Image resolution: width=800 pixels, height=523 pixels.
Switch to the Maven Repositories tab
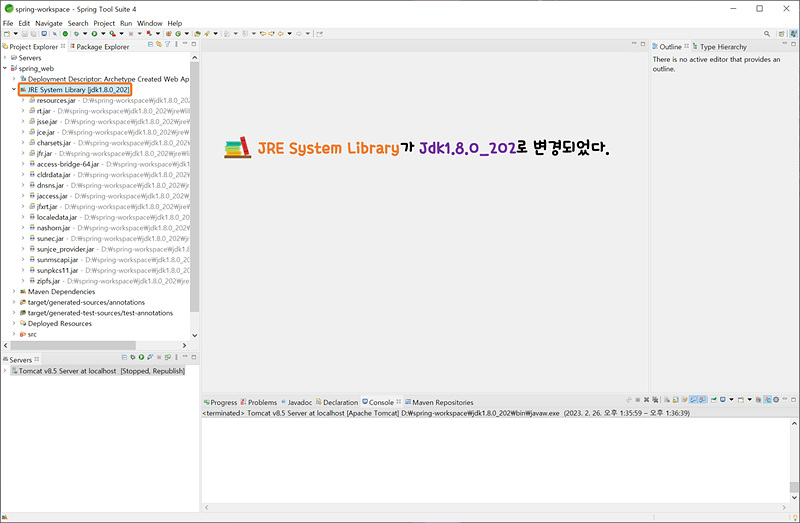point(439,402)
